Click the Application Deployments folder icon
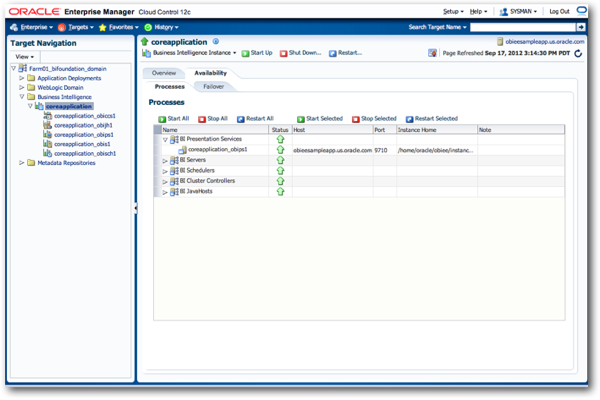 tap(31, 78)
